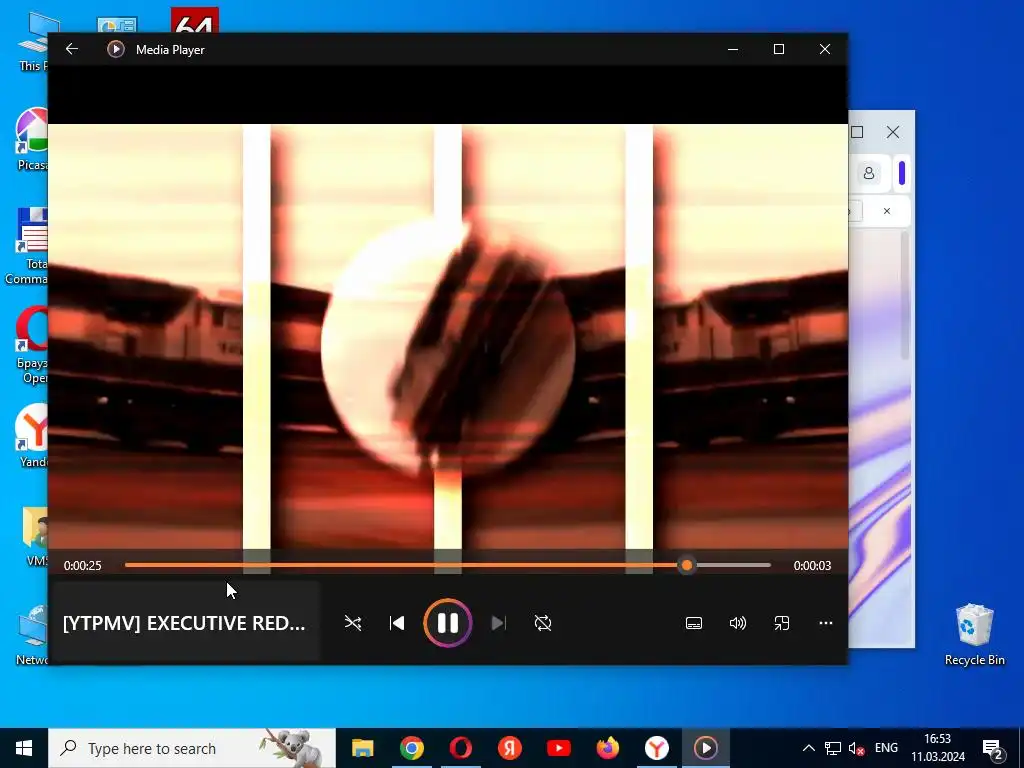This screenshot has width=1024, height=768.
Task: Open subtitles and captions menu
Action: click(x=694, y=623)
